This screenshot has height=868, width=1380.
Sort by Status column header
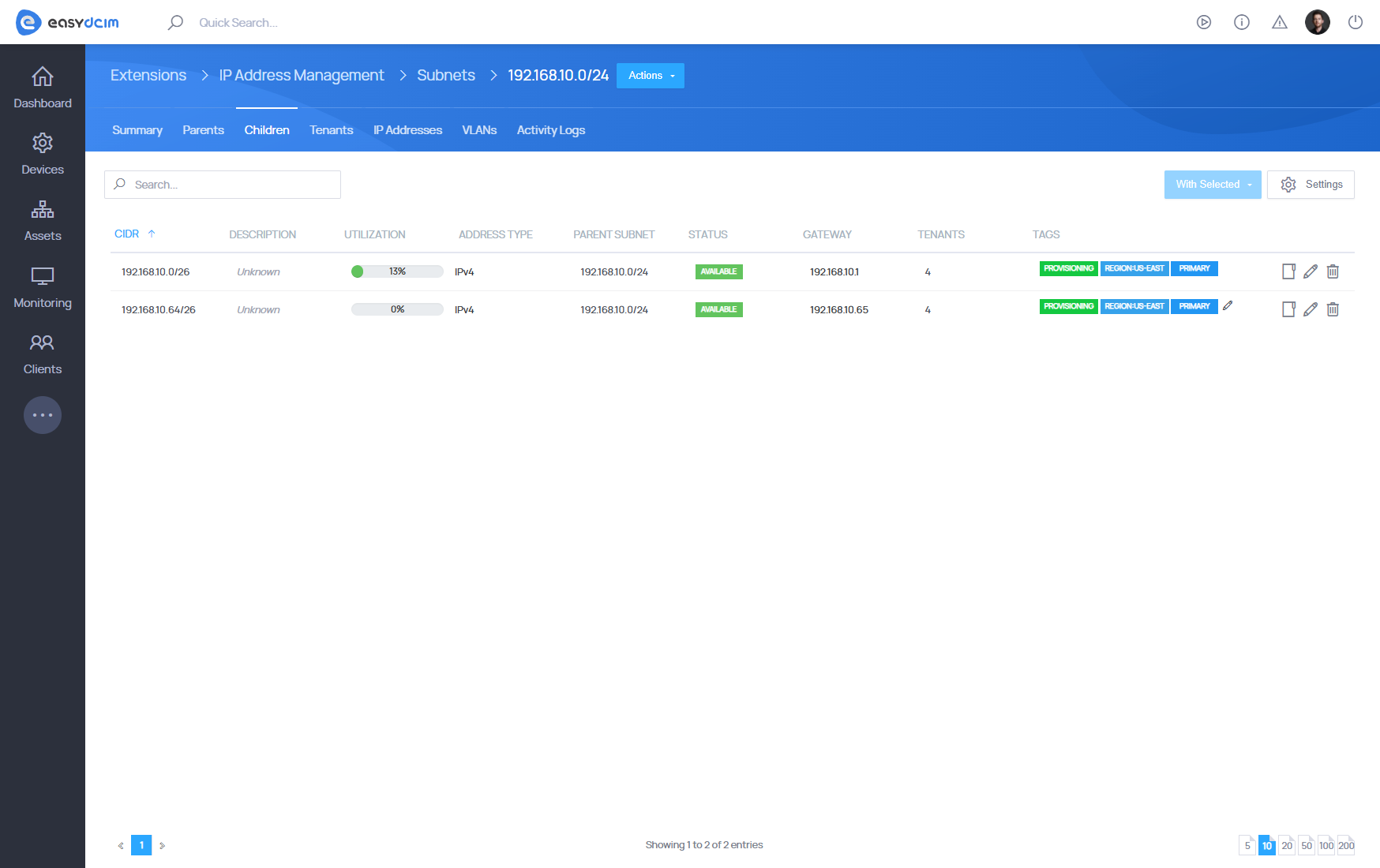pyautogui.click(x=707, y=234)
